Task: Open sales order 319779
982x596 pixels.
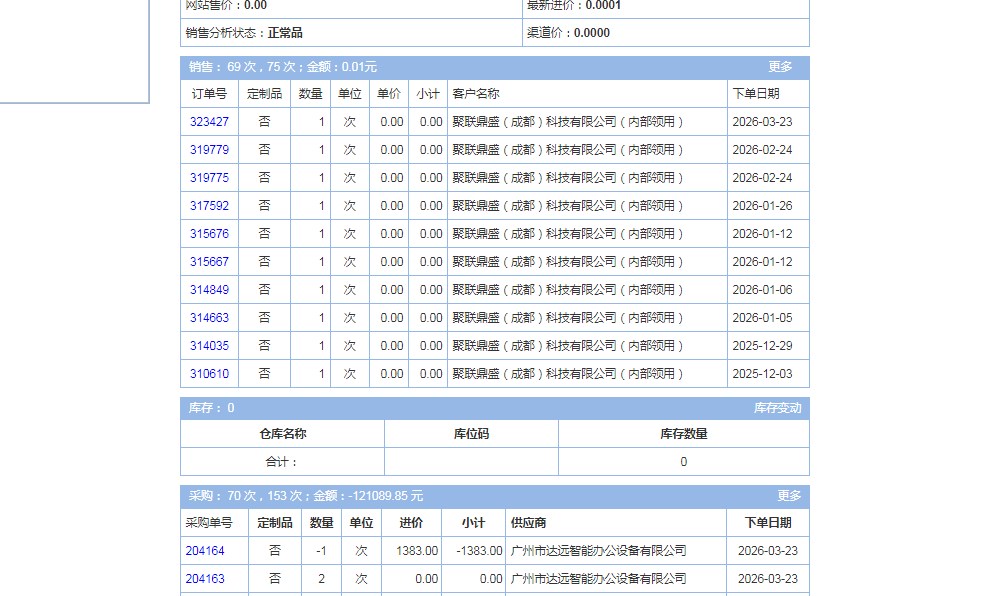Action: pos(209,150)
